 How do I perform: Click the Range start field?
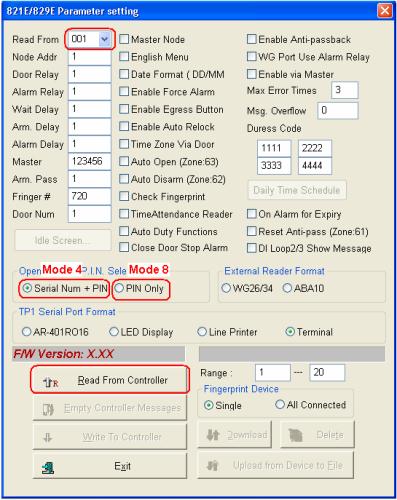pos(273,372)
